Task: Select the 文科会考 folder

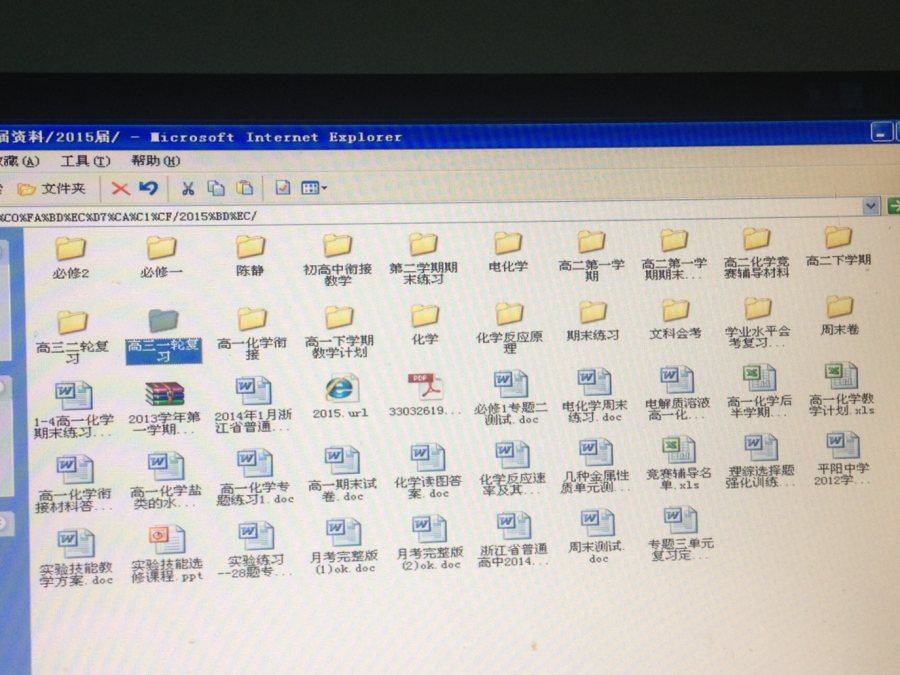Action: pyautogui.click(x=676, y=320)
